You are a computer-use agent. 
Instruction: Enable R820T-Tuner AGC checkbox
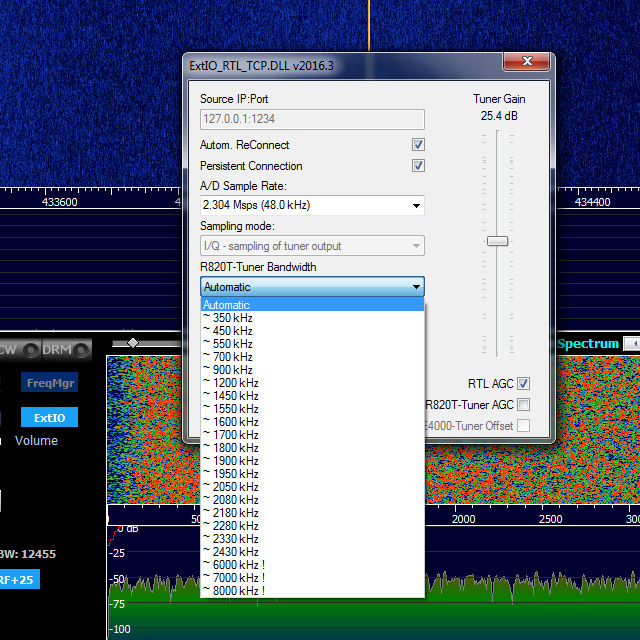(x=523, y=405)
